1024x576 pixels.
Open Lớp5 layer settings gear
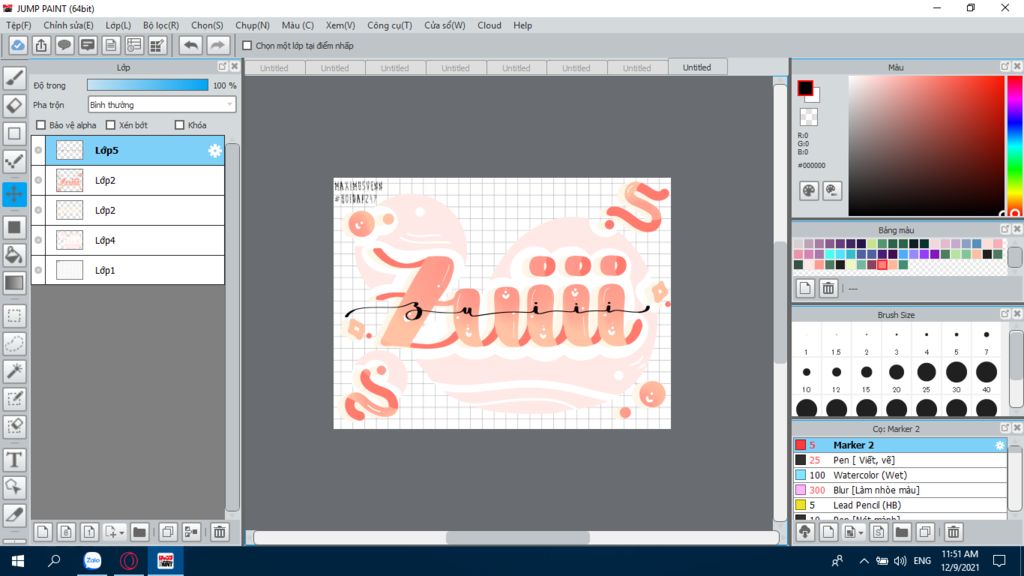pos(215,151)
